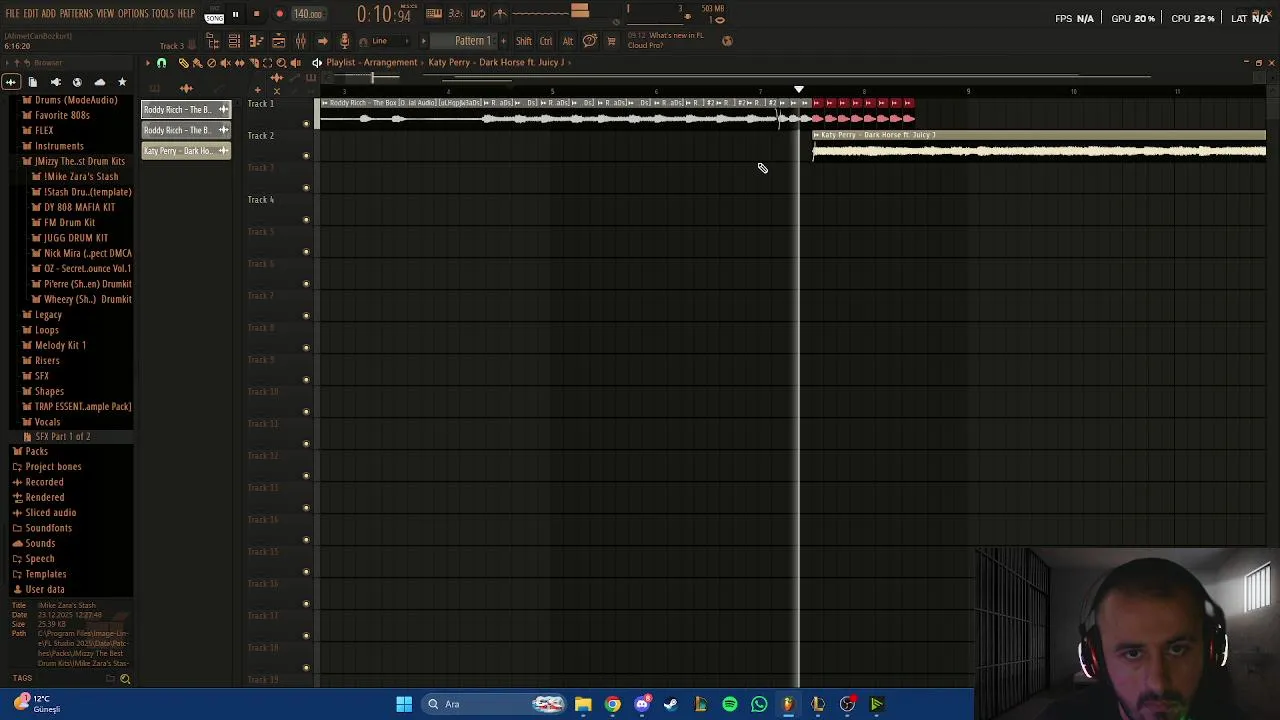
Task: Select Katy Perry - Dark Ho.. clip in picker
Action: [x=186, y=151]
